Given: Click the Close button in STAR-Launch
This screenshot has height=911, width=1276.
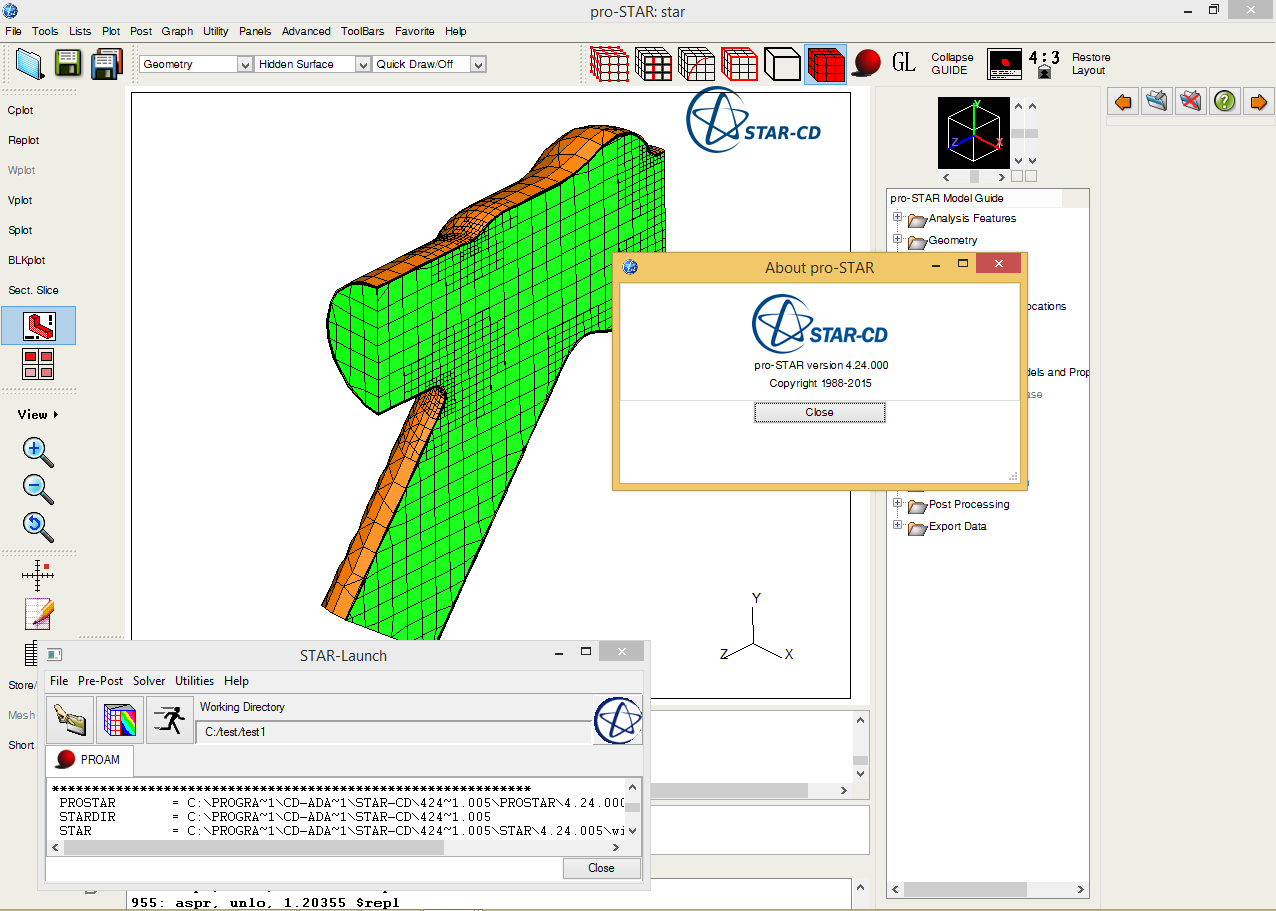Looking at the screenshot, I should coord(601,868).
